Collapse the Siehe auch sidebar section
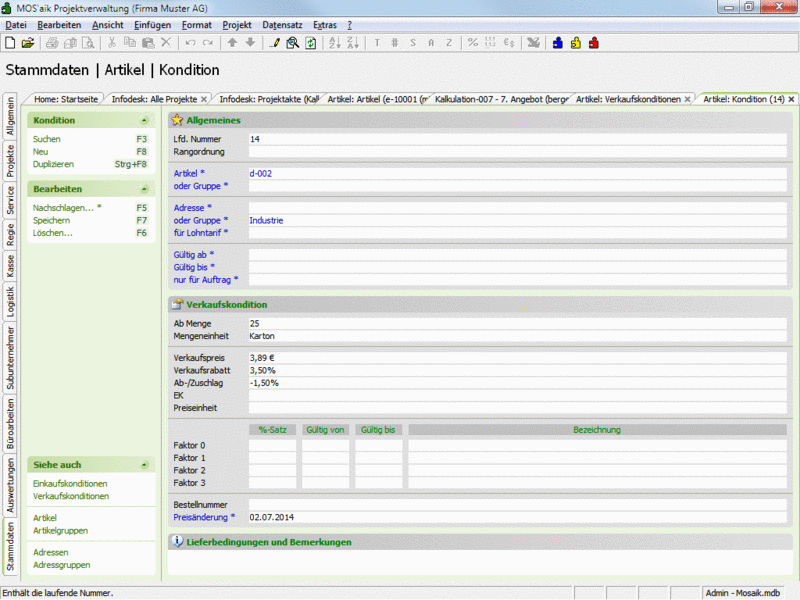This screenshot has width=800, height=600. tap(144, 465)
